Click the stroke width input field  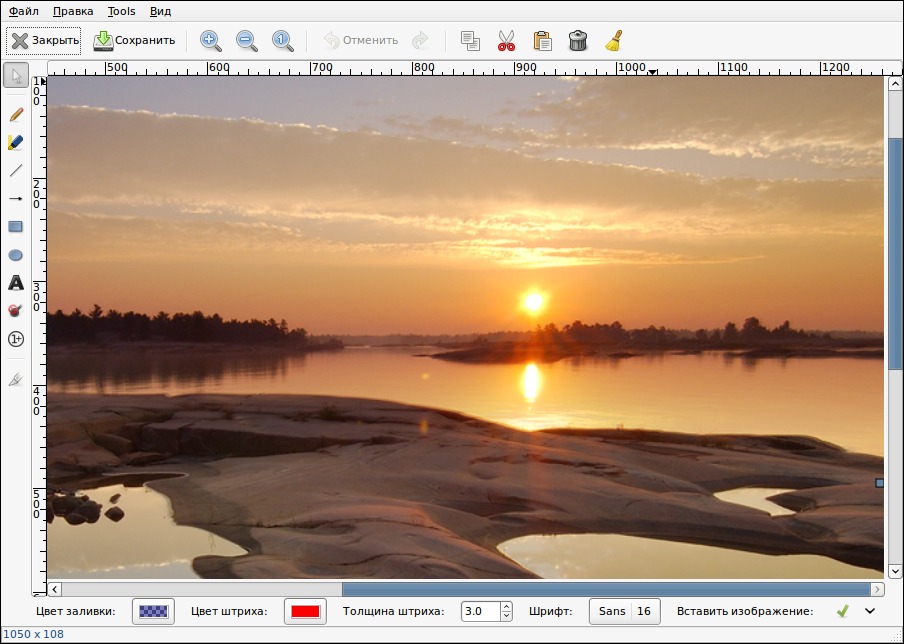click(x=481, y=611)
